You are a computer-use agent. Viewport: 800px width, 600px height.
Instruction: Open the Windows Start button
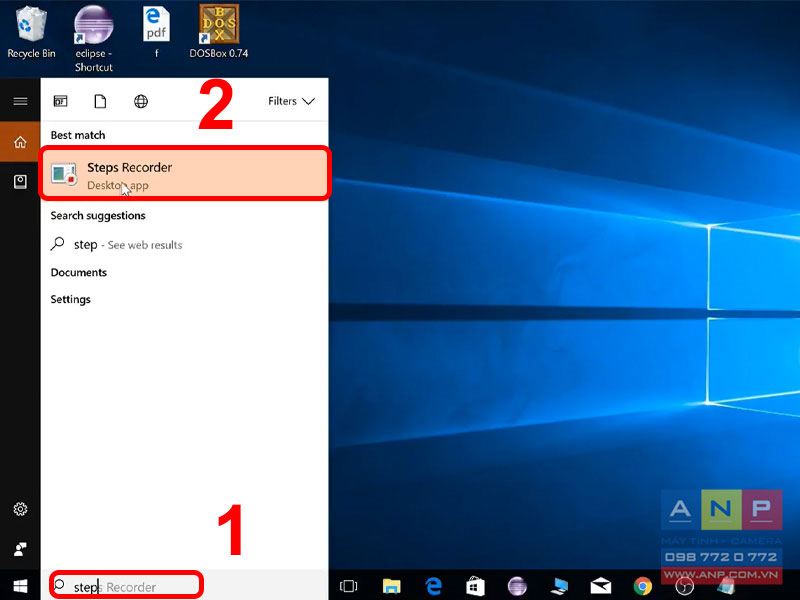(x=20, y=586)
